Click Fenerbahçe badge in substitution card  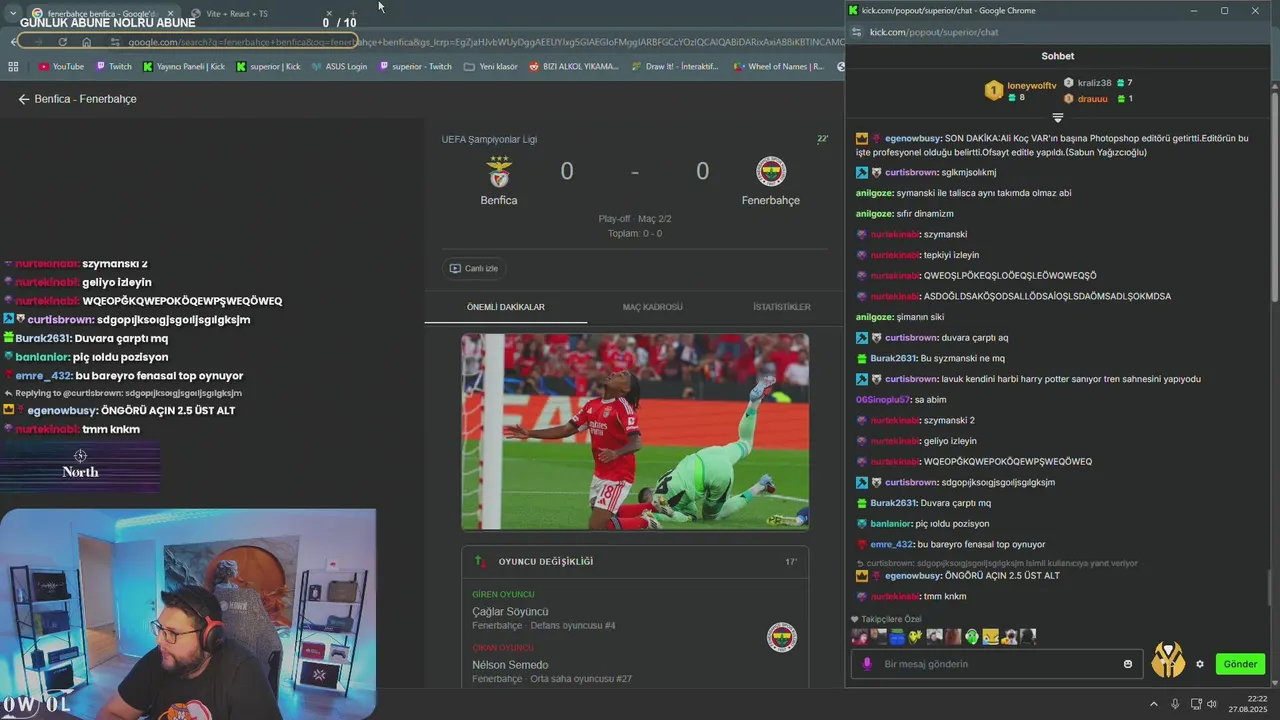pos(782,637)
